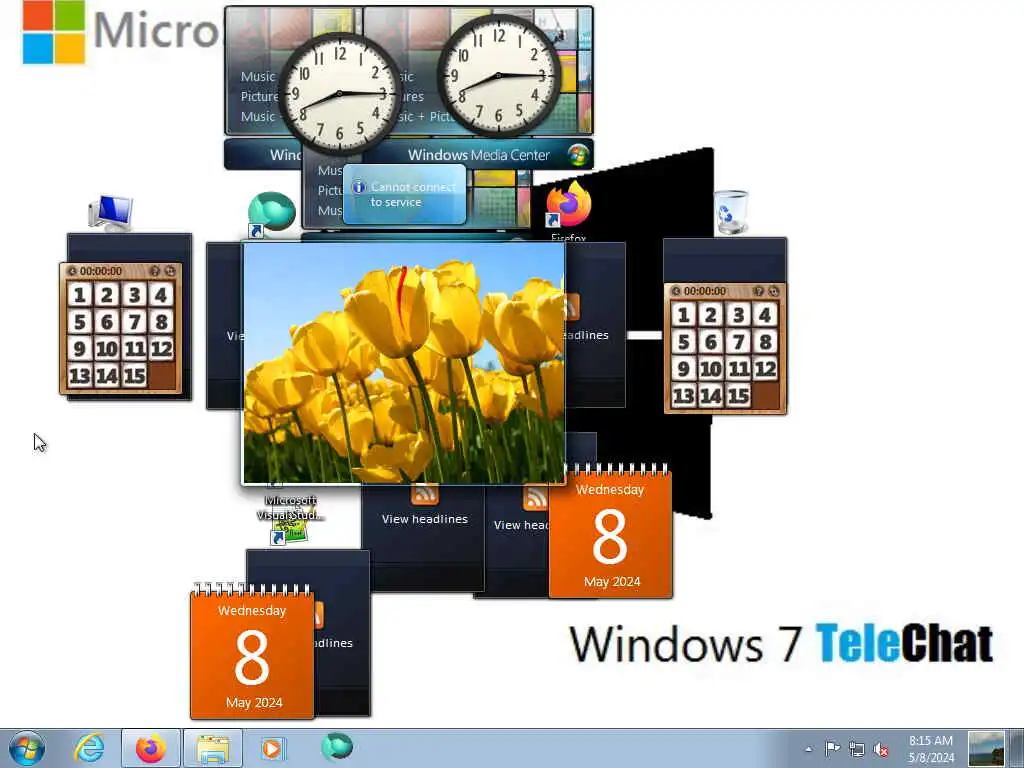Click the info icon in weather gadget

(x=359, y=187)
